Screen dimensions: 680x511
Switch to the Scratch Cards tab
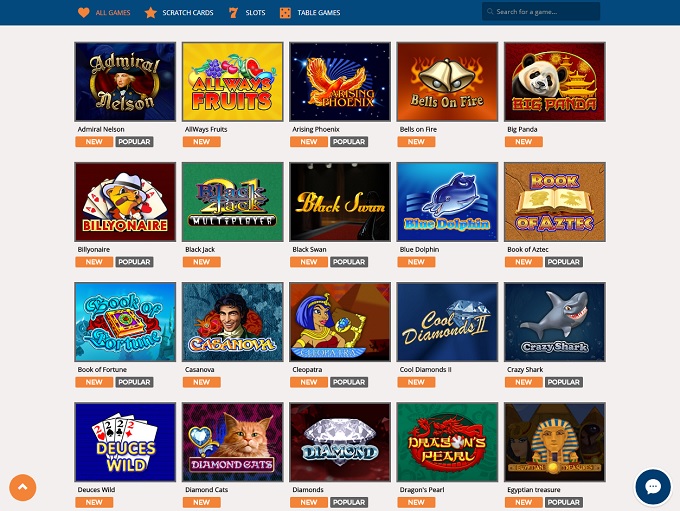coord(188,13)
